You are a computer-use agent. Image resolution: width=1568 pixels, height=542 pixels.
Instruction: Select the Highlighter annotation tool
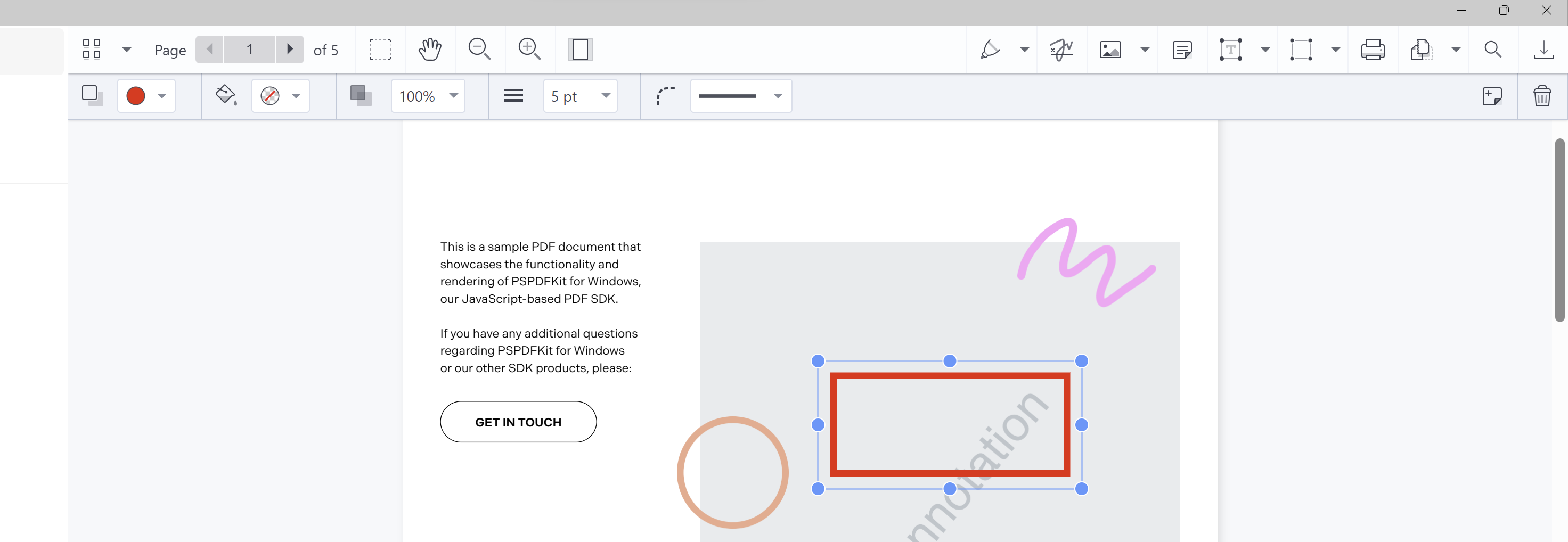point(989,50)
